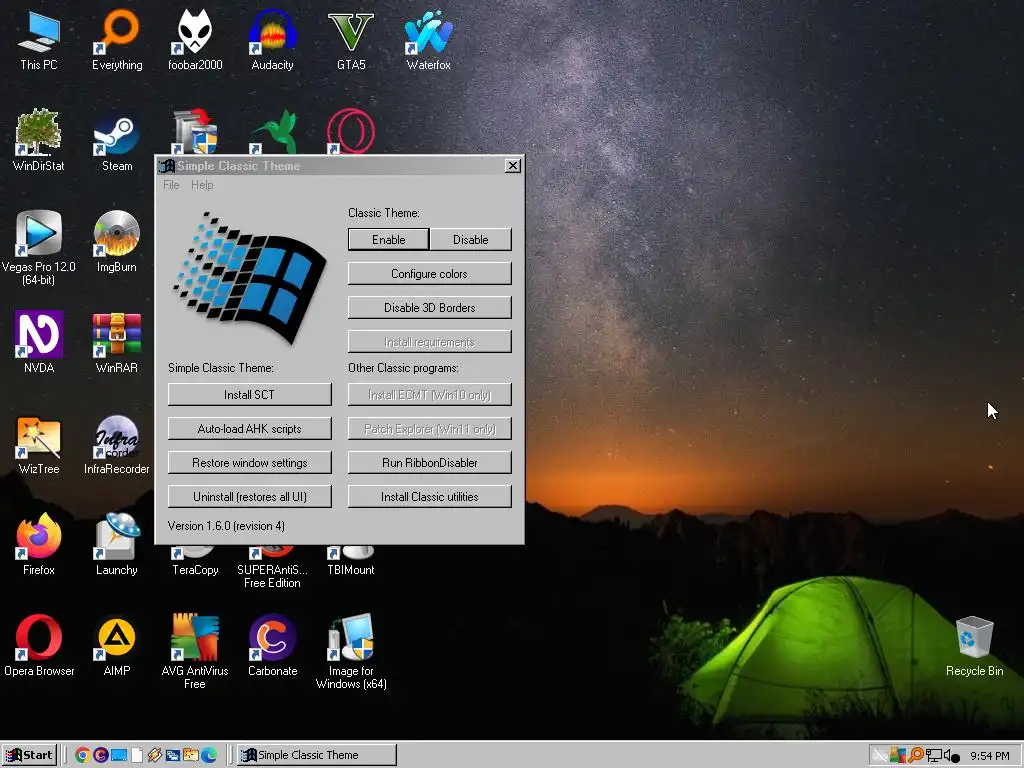Select the AVG AntiVirus Free icon
Viewport: 1024px width, 768px height.
pos(195,652)
